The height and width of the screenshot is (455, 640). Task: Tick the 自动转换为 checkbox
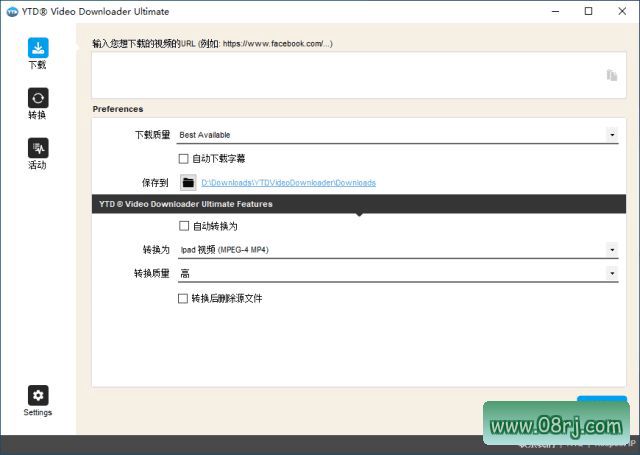184,226
